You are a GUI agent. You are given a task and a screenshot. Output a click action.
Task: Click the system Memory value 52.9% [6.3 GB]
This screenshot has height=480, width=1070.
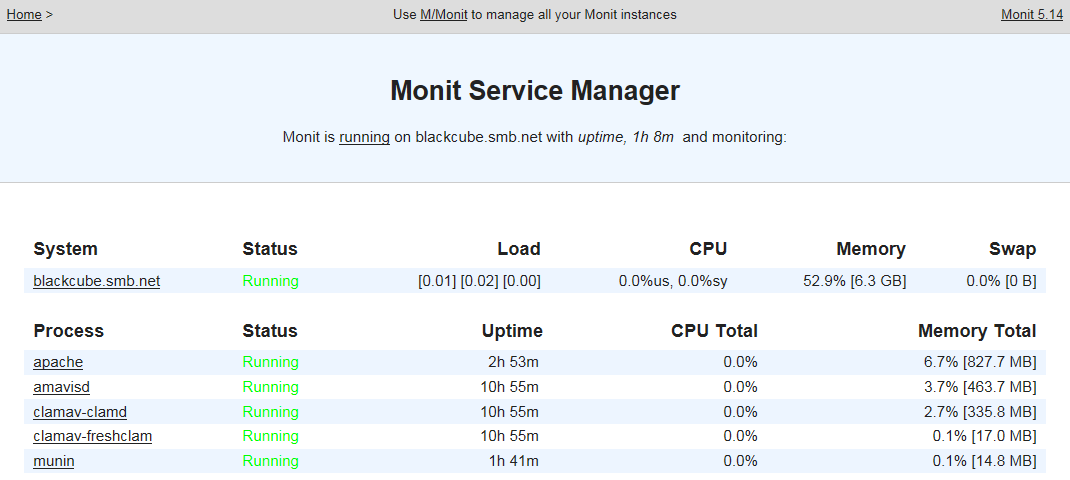[x=854, y=281]
